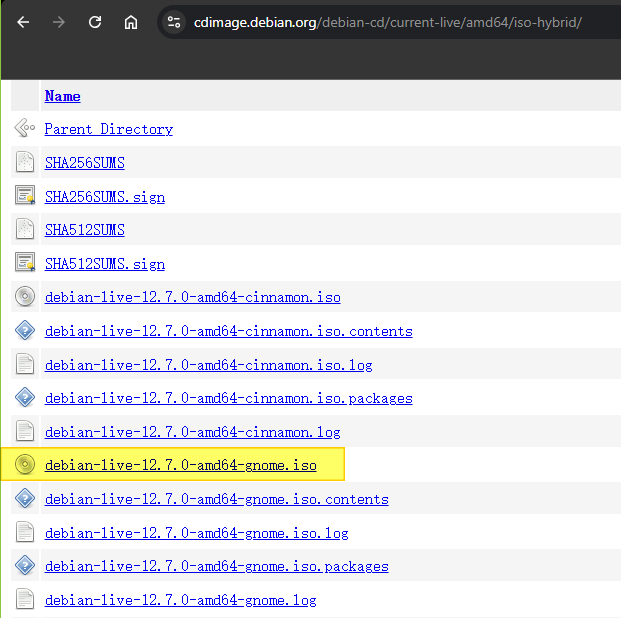Click the Parent Directory back-arrow icon
The width and height of the screenshot is (621, 618).
tap(25, 128)
